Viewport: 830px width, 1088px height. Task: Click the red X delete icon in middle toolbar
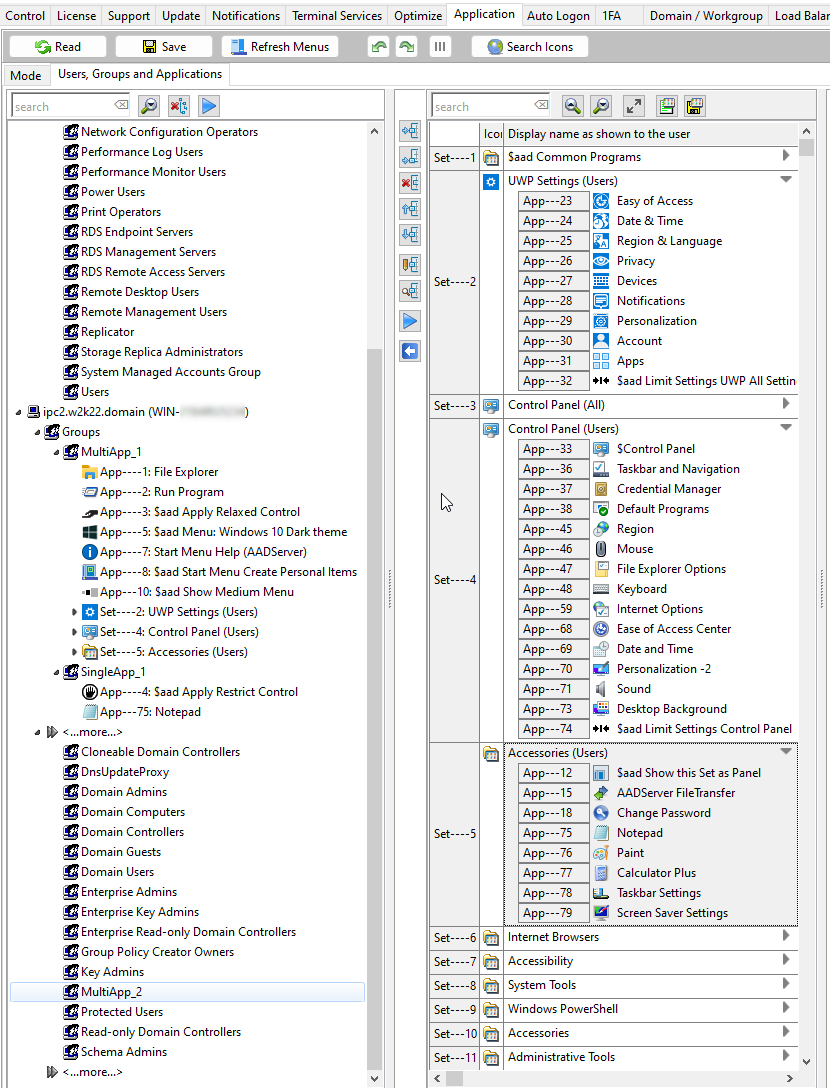point(410,182)
